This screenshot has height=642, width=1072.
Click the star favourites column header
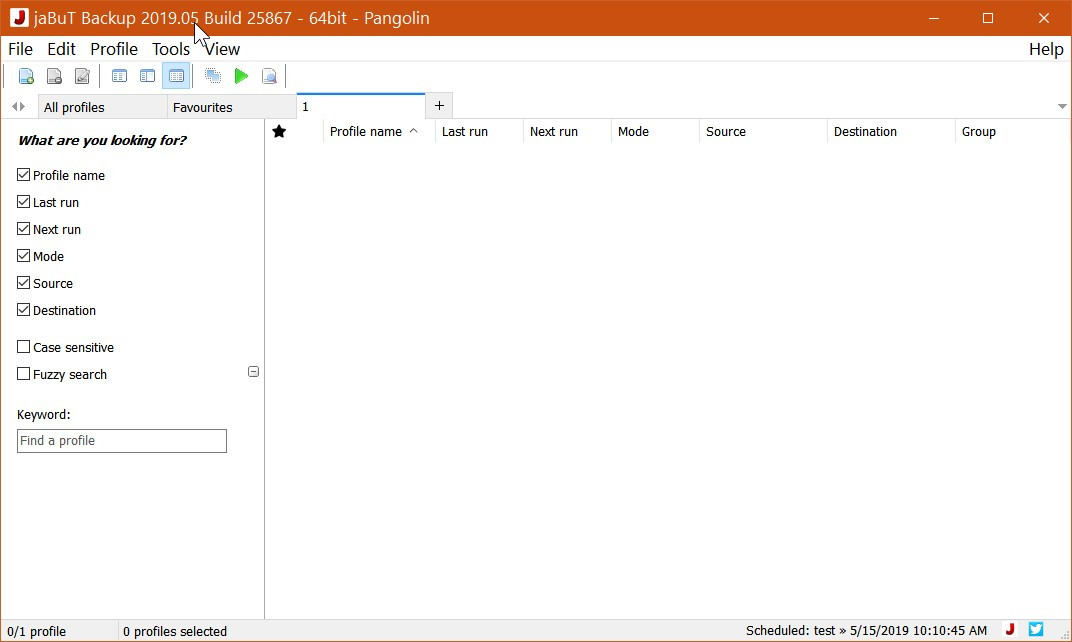tap(279, 131)
